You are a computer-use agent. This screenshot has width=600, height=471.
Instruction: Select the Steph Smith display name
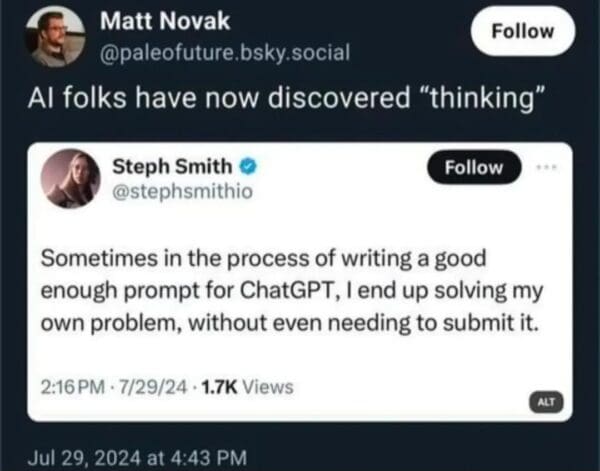169,164
